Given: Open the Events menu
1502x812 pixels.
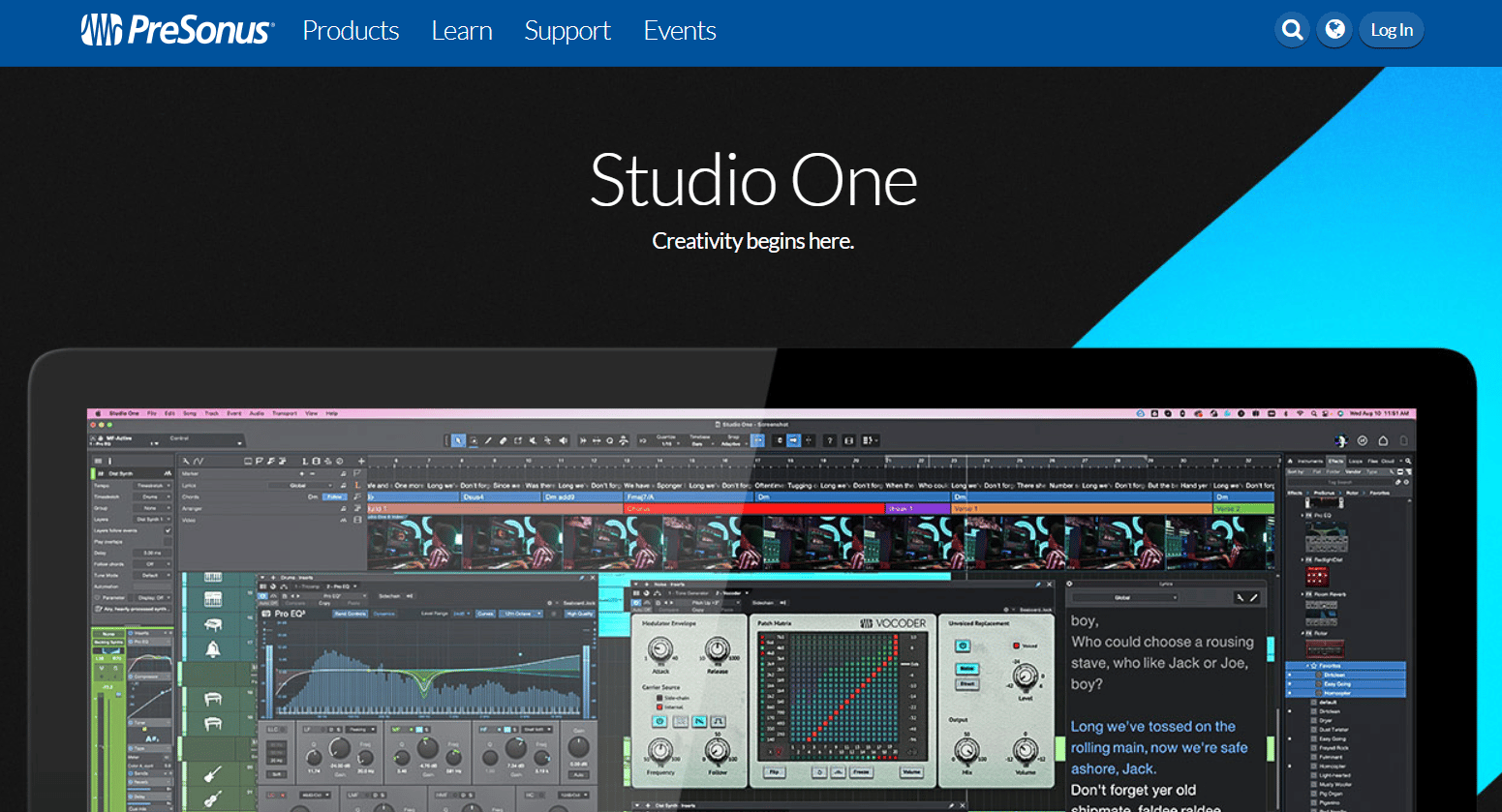Looking at the screenshot, I should pyautogui.click(x=680, y=31).
